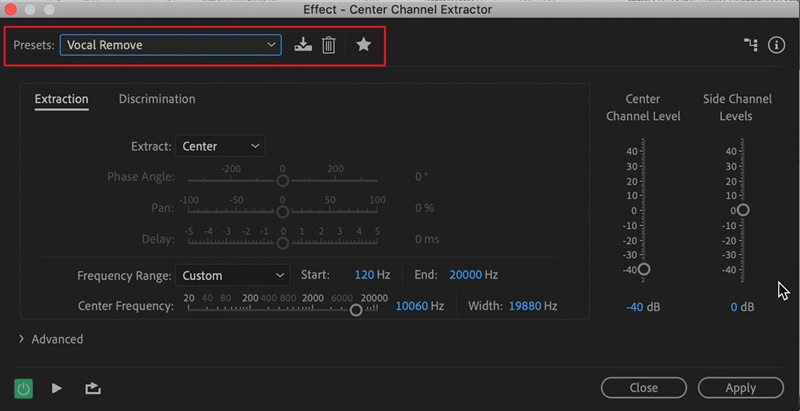This screenshot has height=411, width=800.
Task: Click the Close button
Action: tap(643, 388)
